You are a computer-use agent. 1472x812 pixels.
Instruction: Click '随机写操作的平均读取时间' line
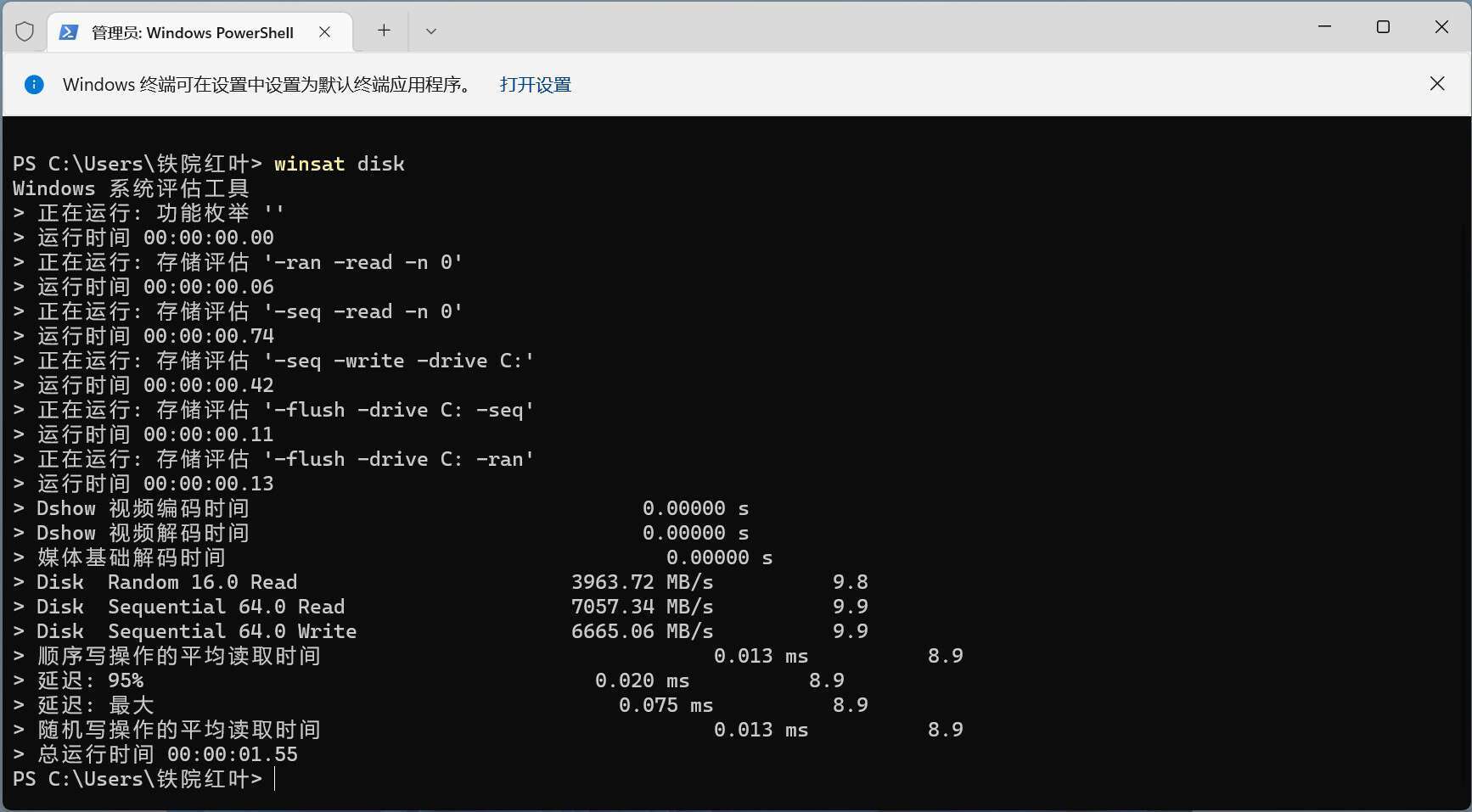(487, 730)
